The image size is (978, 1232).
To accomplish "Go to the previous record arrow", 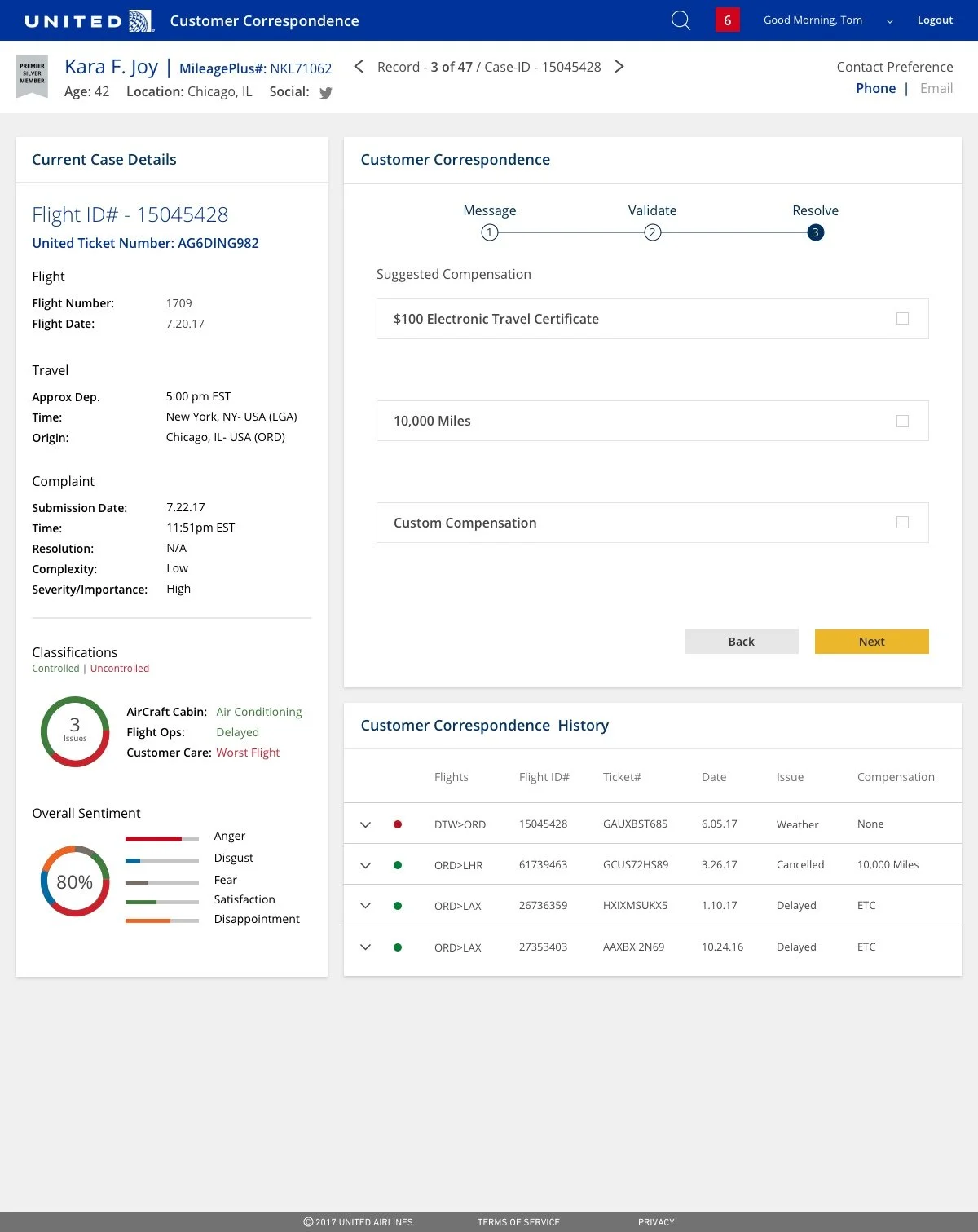I will pyautogui.click(x=359, y=66).
